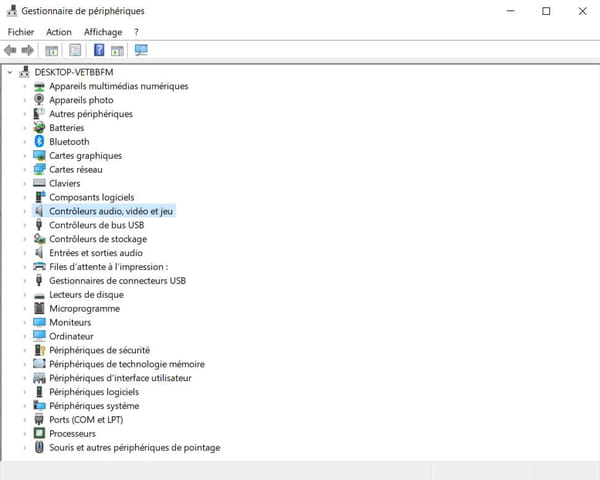Click the Cartes graphiques display icon
The width and height of the screenshot is (600, 480).
click(x=39, y=155)
